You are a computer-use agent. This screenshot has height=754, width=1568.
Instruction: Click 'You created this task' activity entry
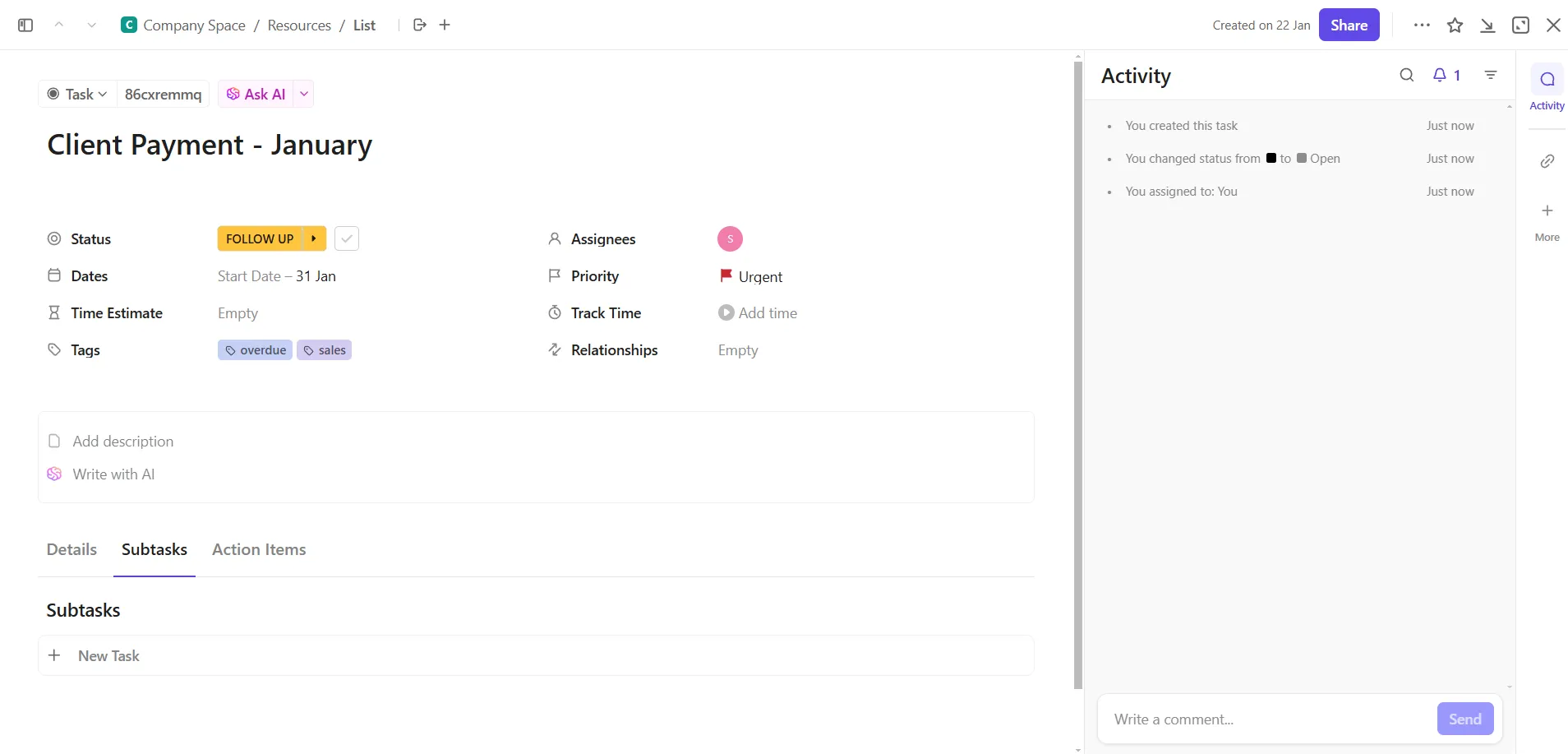tap(1182, 126)
